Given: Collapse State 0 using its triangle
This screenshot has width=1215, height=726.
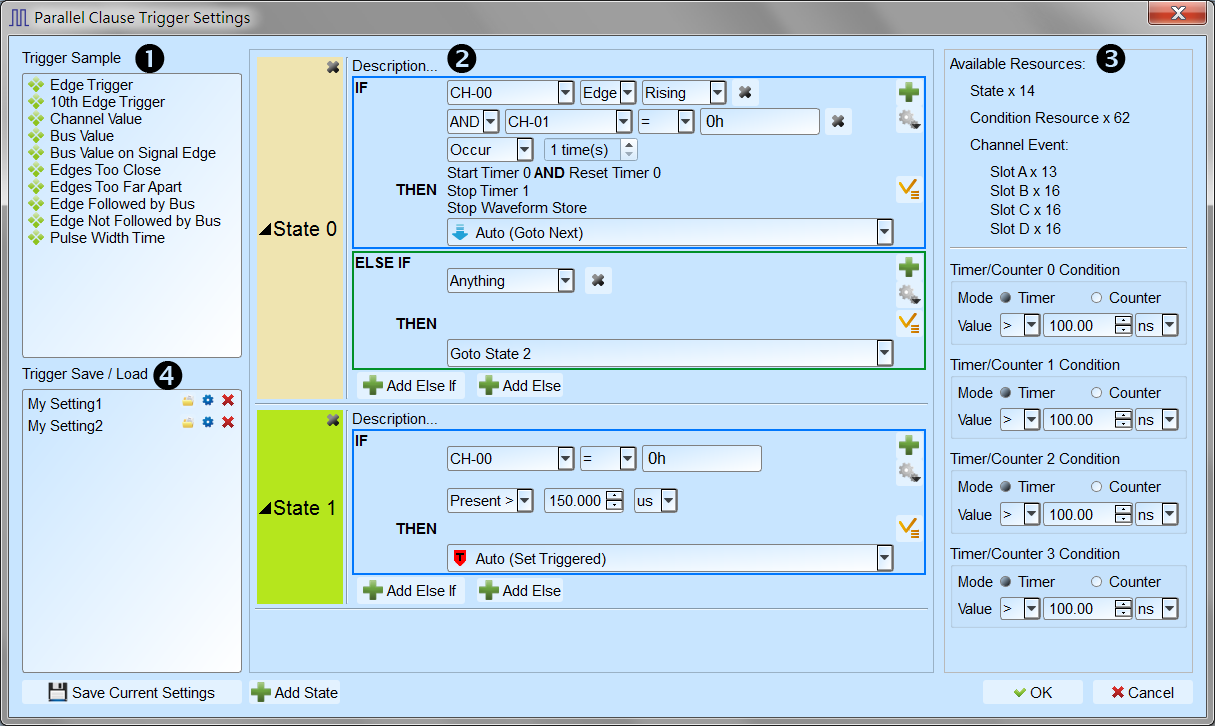Looking at the screenshot, I should (x=265, y=230).
